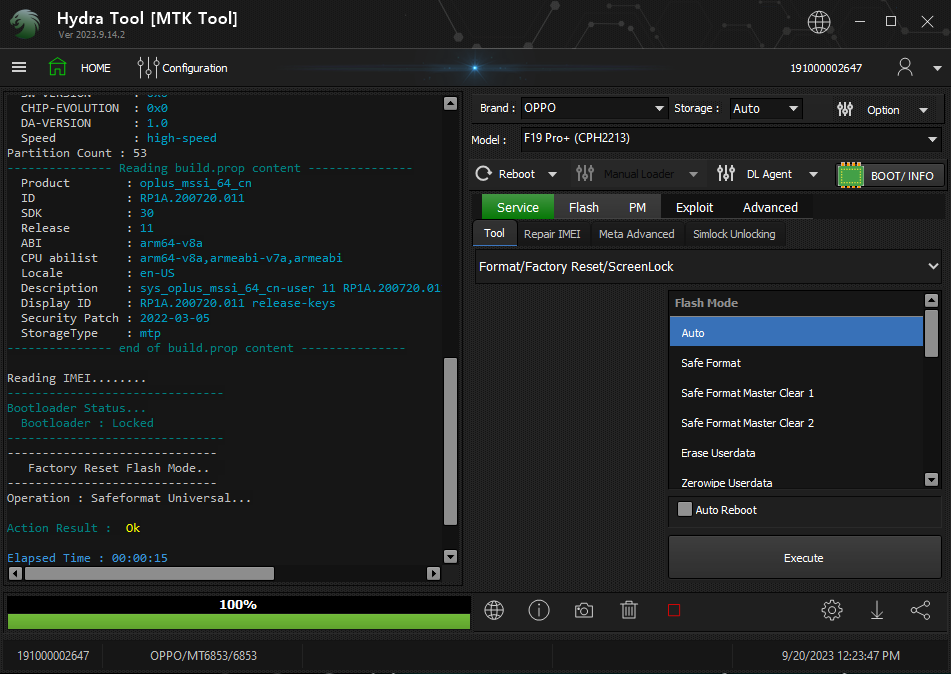Click the 191000002647 account number at top
Screen dimensions: 951x674
click(825, 68)
